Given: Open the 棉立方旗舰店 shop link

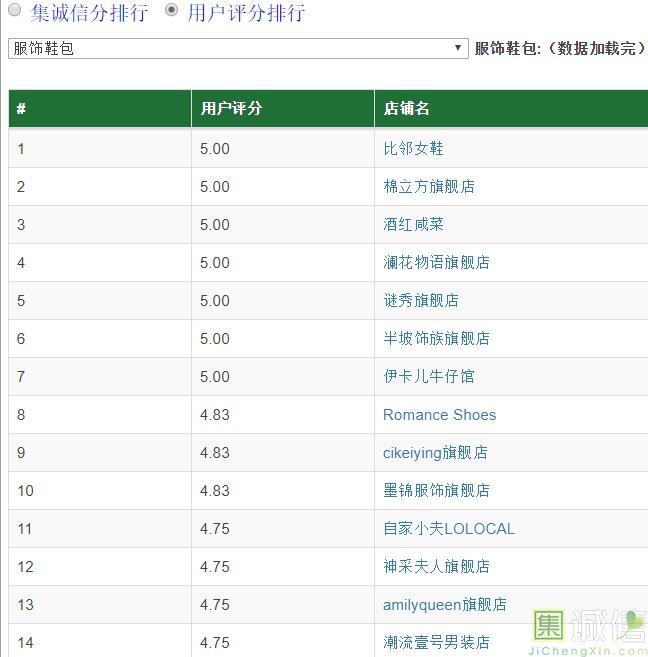Looking at the screenshot, I should pos(428,186).
